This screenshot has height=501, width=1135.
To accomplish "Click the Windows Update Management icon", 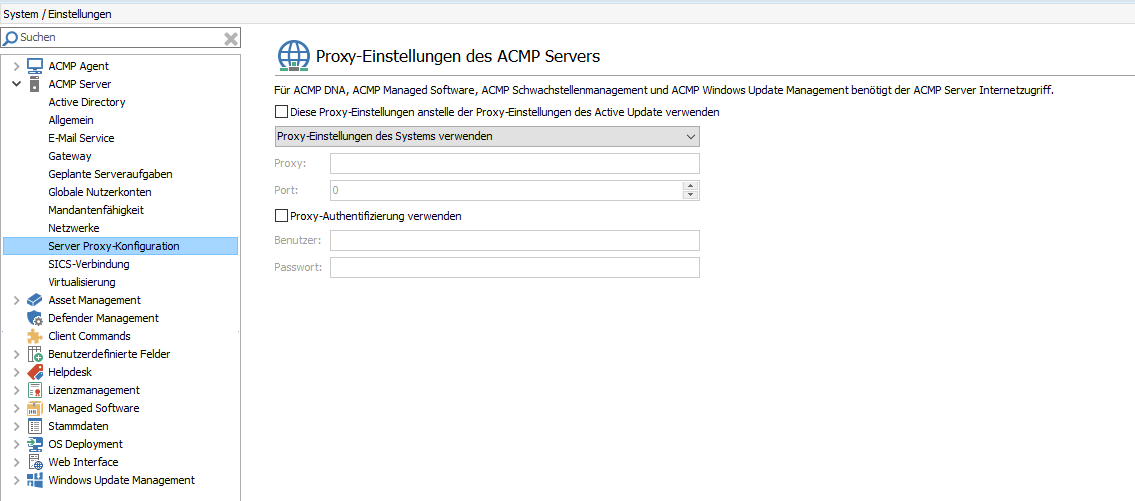I will pos(35,480).
